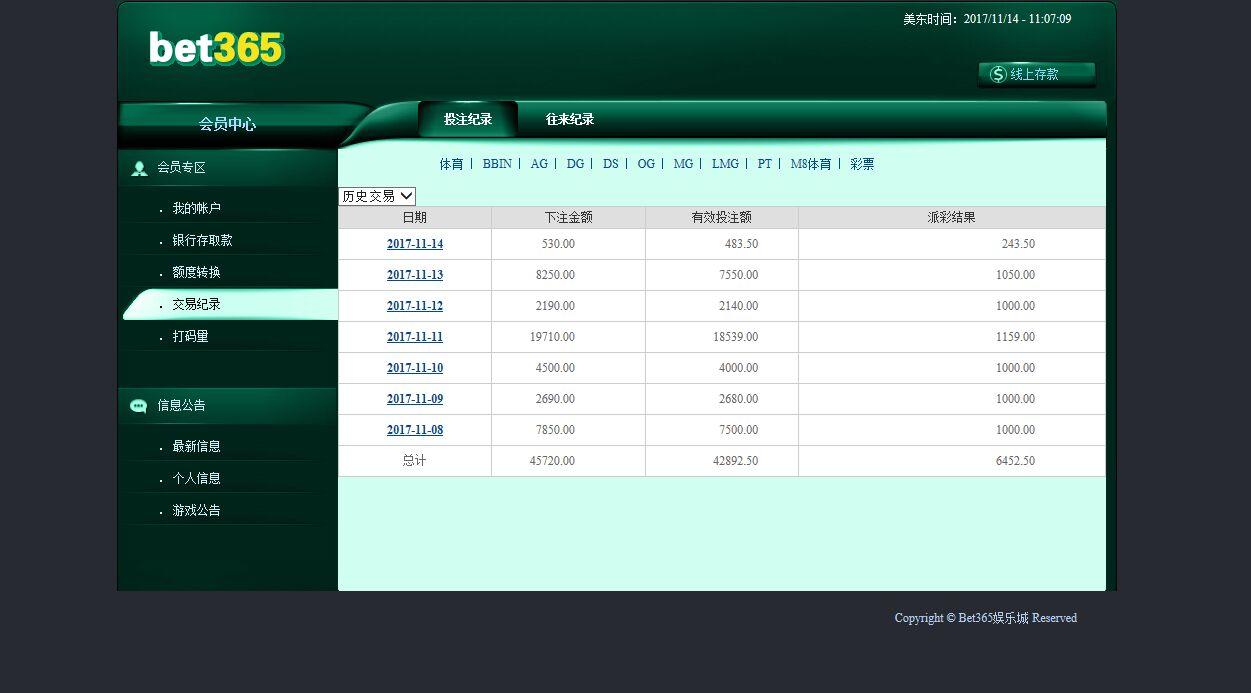Click the bet amount 530.00

click(558, 244)
